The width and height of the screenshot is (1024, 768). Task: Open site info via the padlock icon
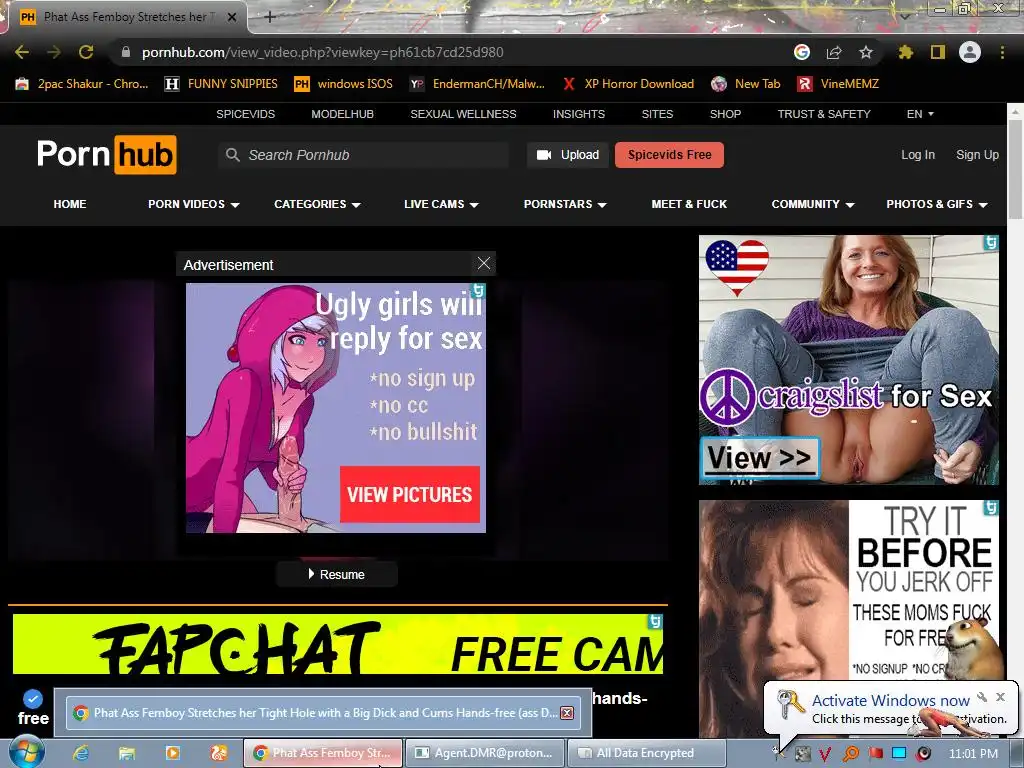126,52
